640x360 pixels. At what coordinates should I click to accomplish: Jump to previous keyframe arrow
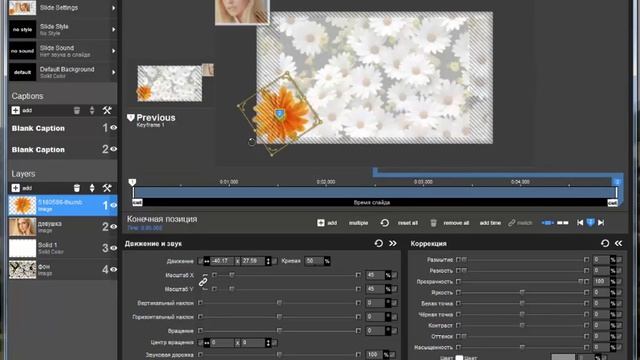click(x=580, y=222)
